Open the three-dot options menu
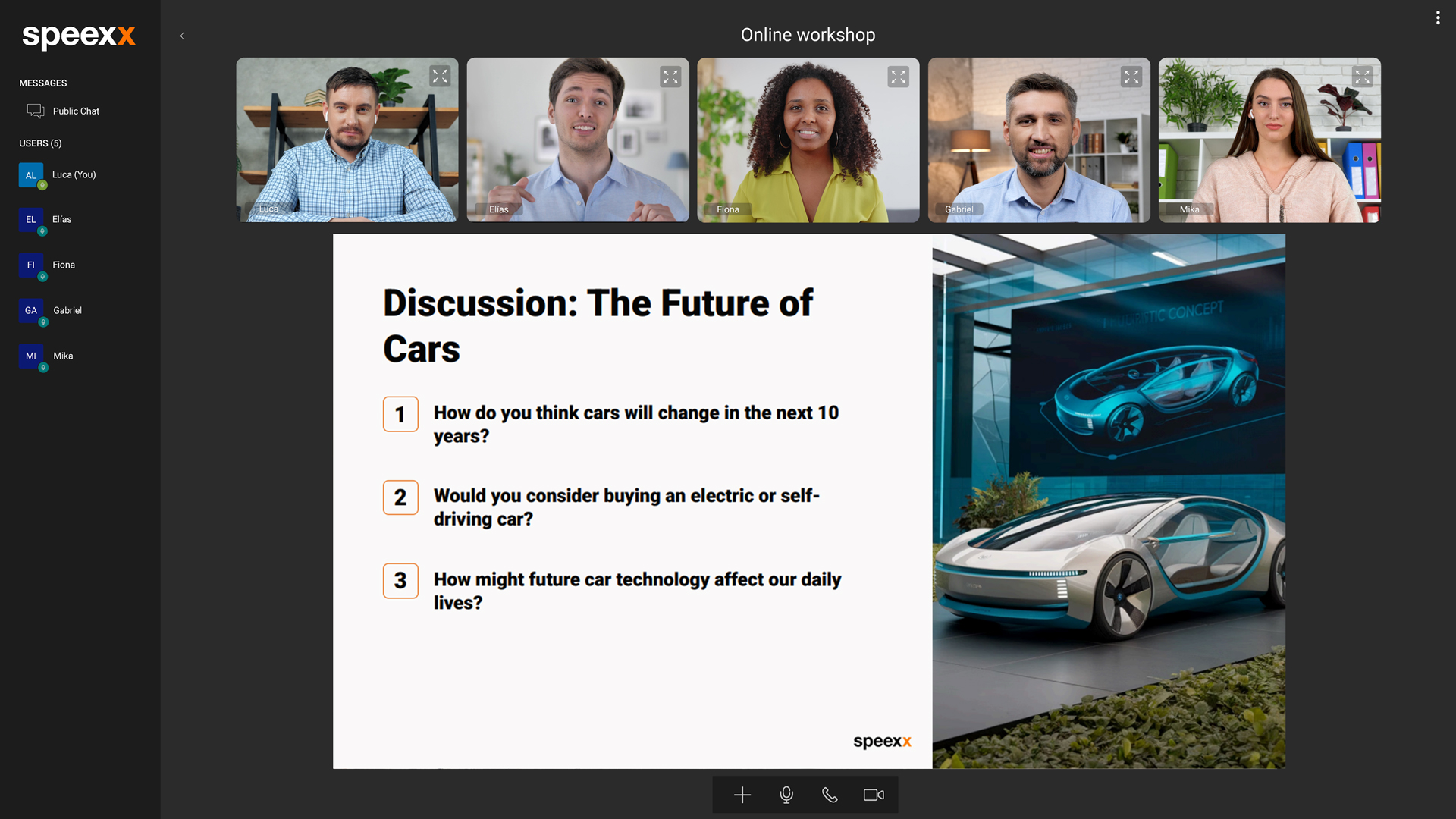The height and width of the screenshot is (819, 1456). 1438,17
